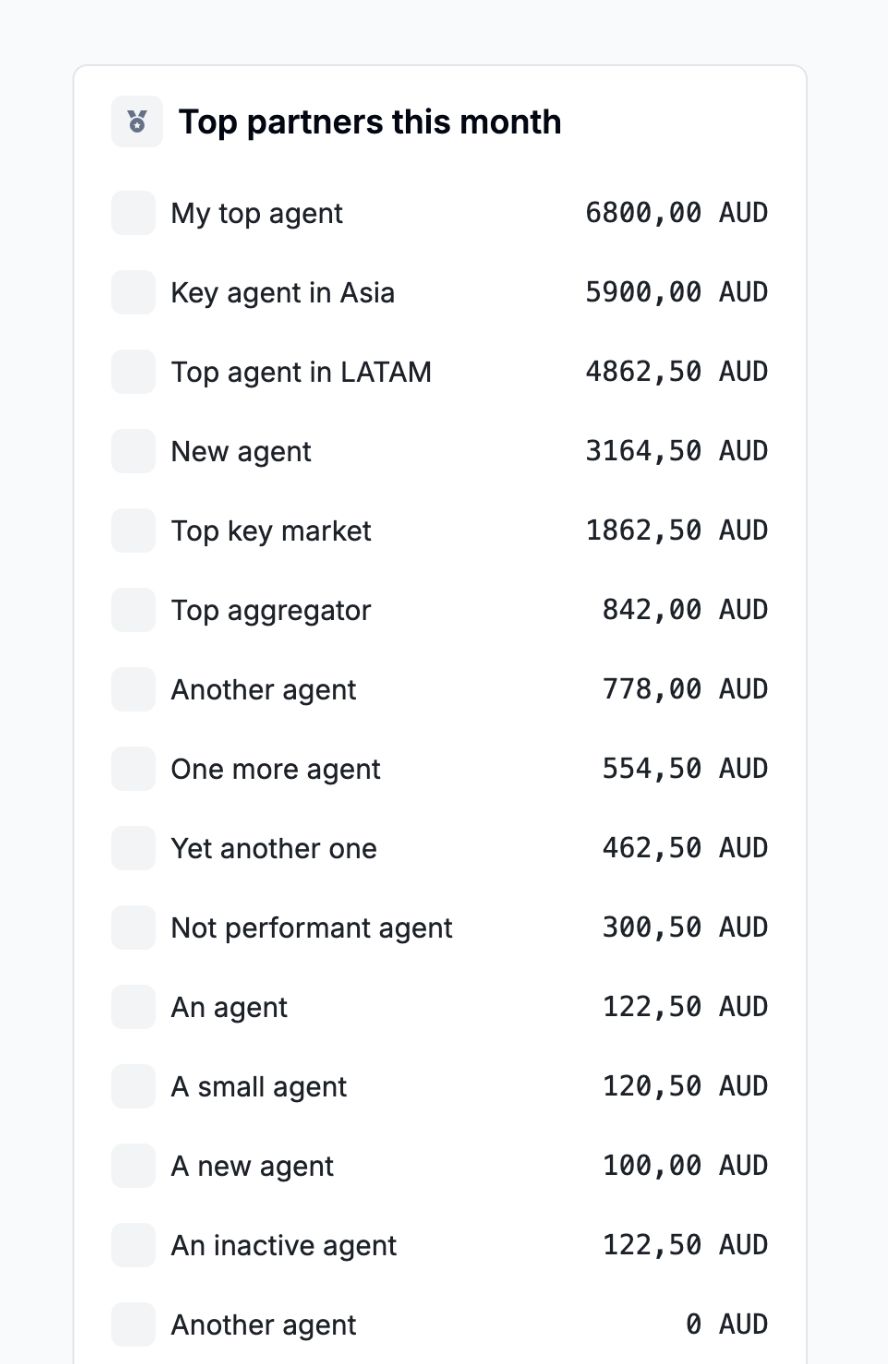Click the avatar placeholder for My top agent
Image resolution: width=888 pixels, height=1364 pixels.
tap(133, 213)
